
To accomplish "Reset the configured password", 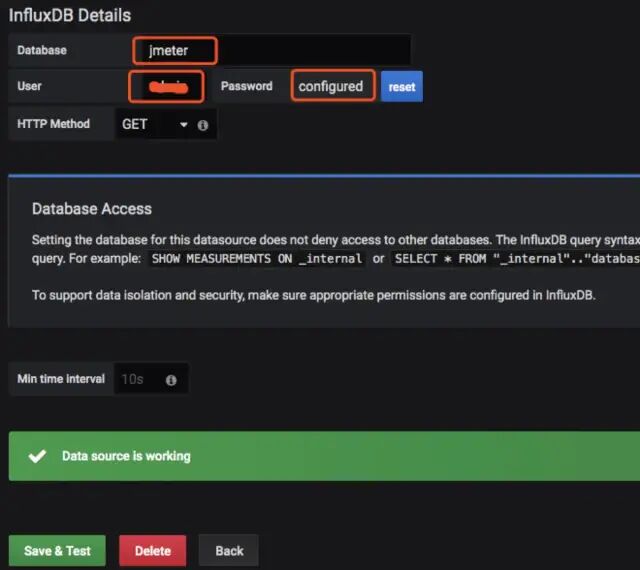I will (x=402, y=87).
